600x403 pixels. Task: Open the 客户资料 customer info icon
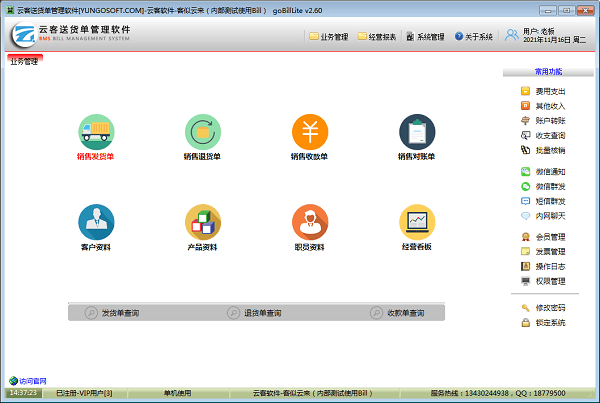coord(96,222)
